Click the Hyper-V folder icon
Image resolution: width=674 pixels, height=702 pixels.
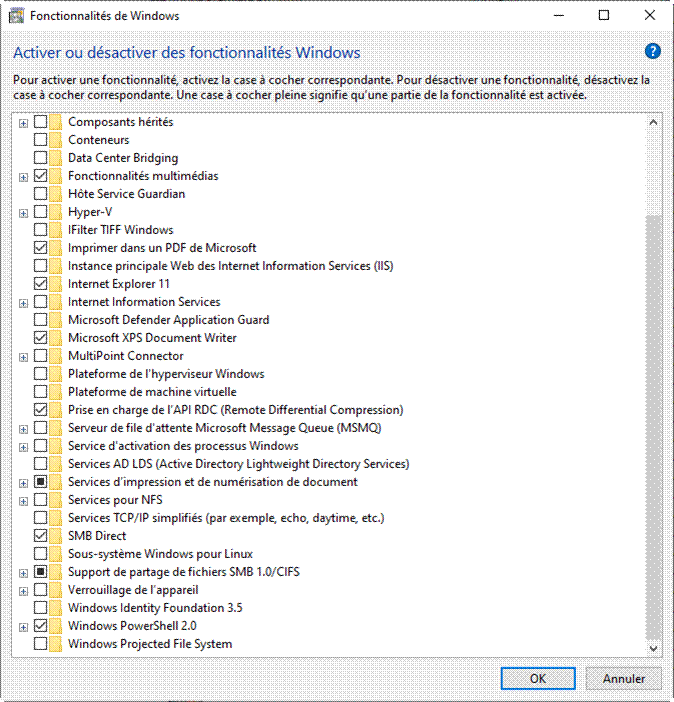[56, 212]
